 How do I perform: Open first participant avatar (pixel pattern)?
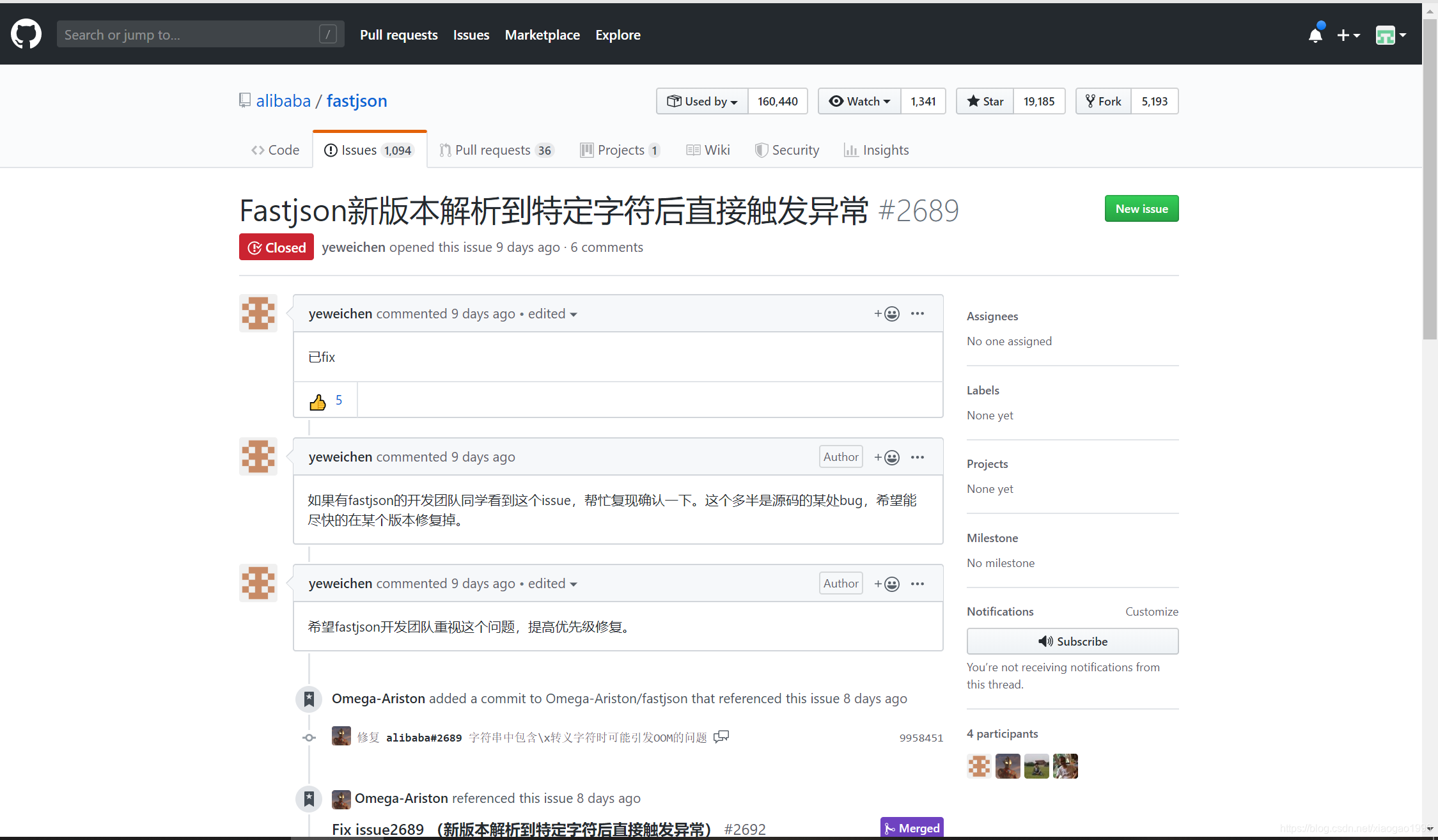coord(979,766)
